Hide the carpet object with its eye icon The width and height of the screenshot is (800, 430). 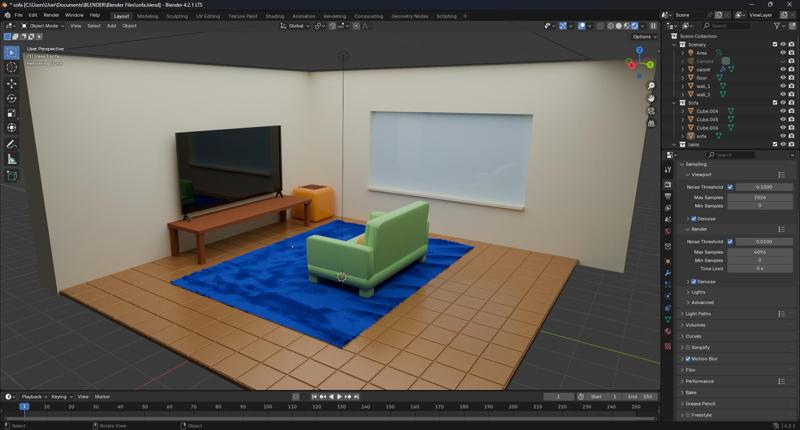tap(783, 70)
